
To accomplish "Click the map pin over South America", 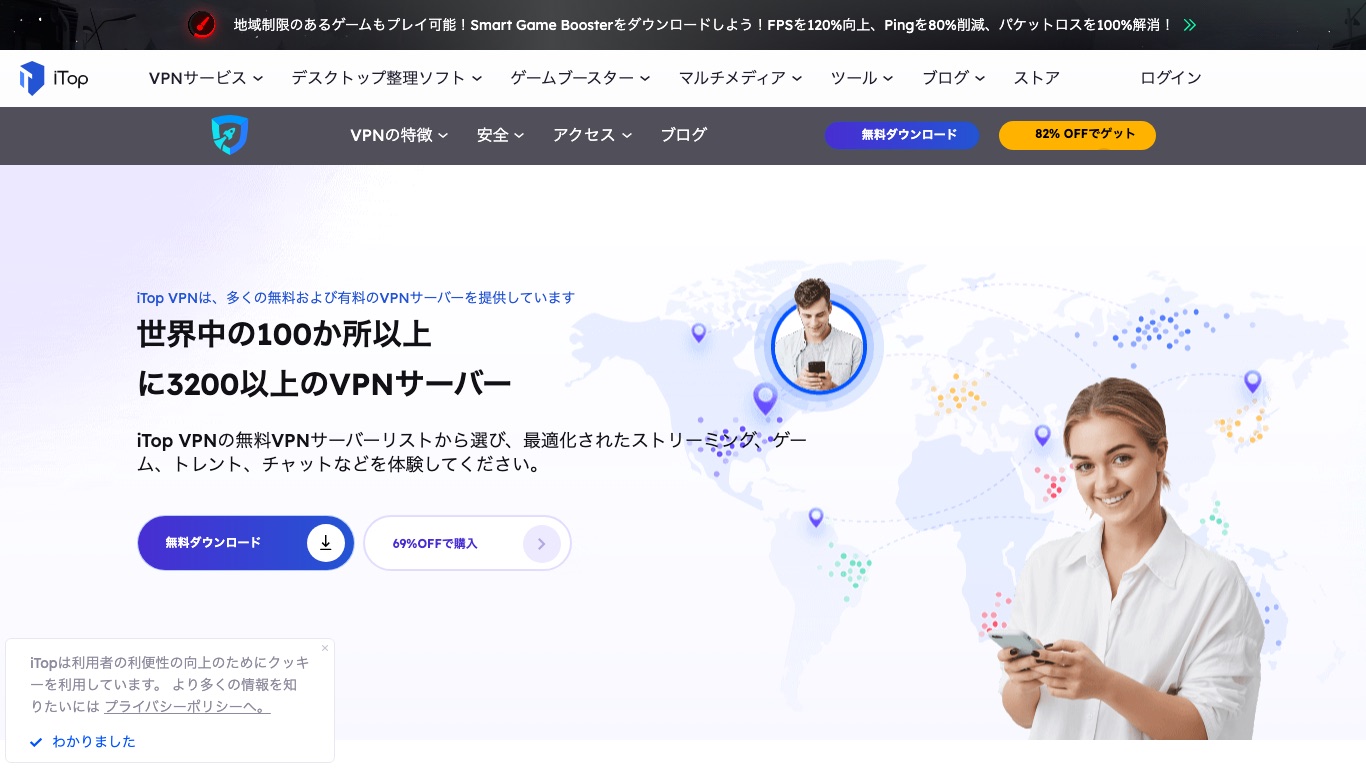I will [816, 517].
